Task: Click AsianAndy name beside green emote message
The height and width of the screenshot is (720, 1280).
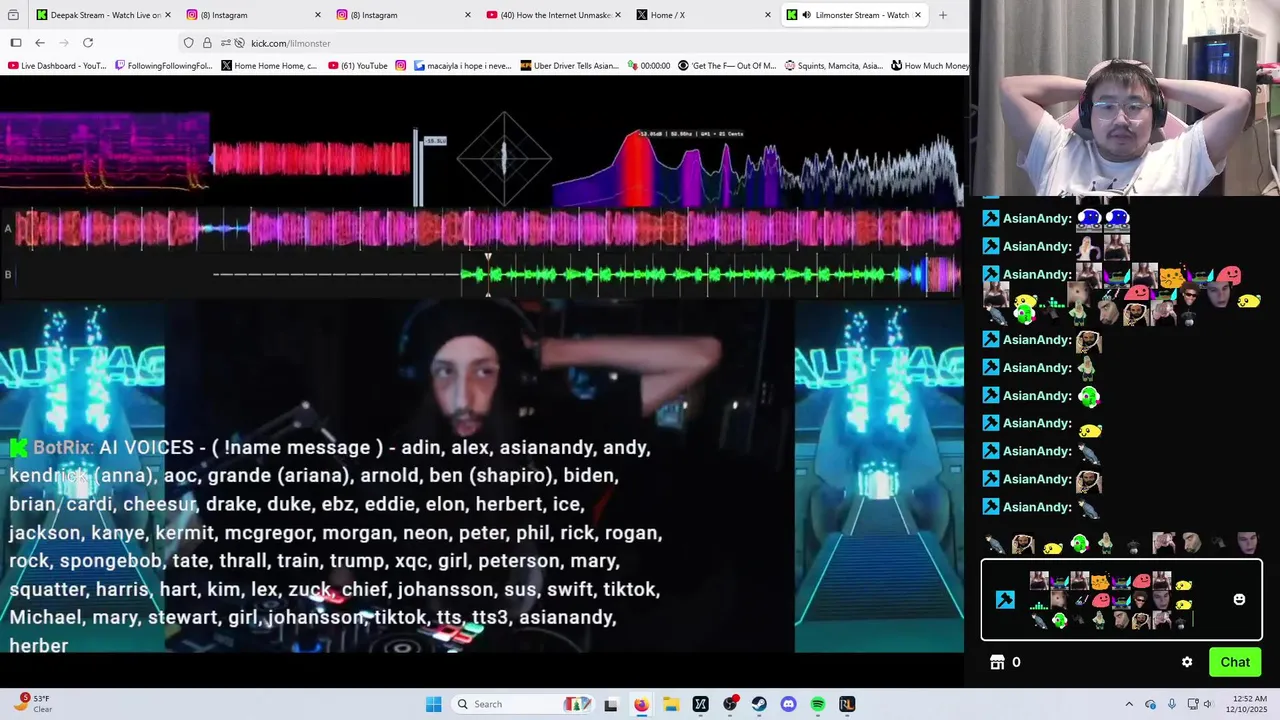Action: 1037,396
